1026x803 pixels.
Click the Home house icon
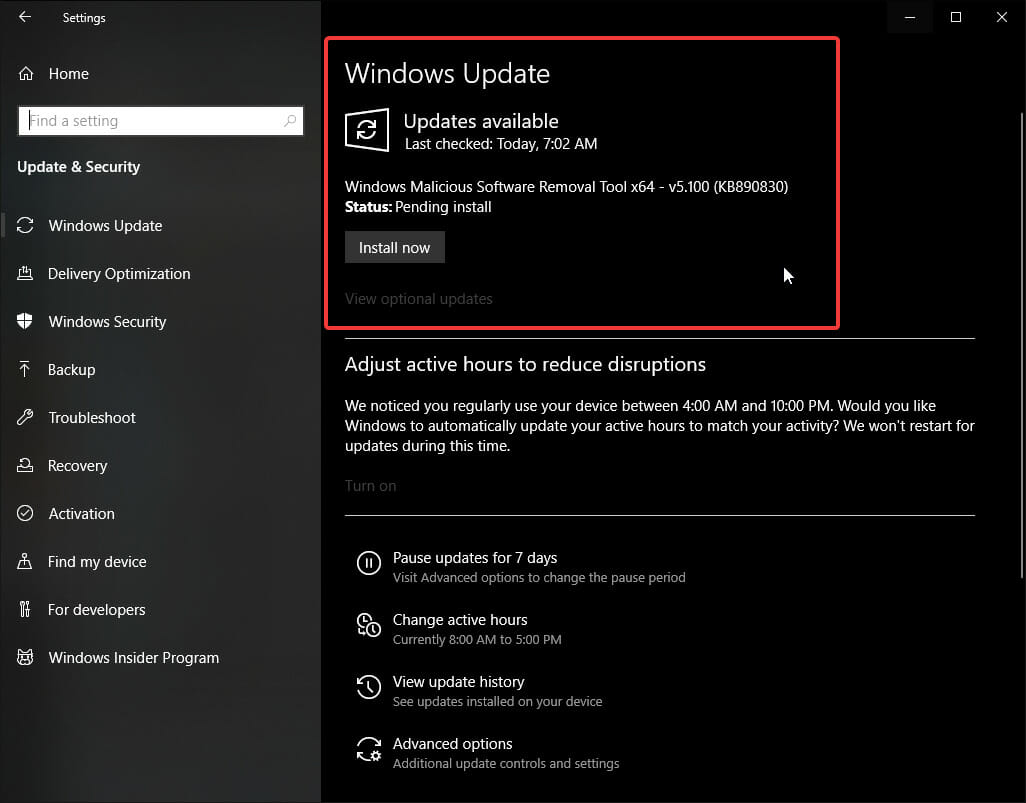tap(26, 74)
